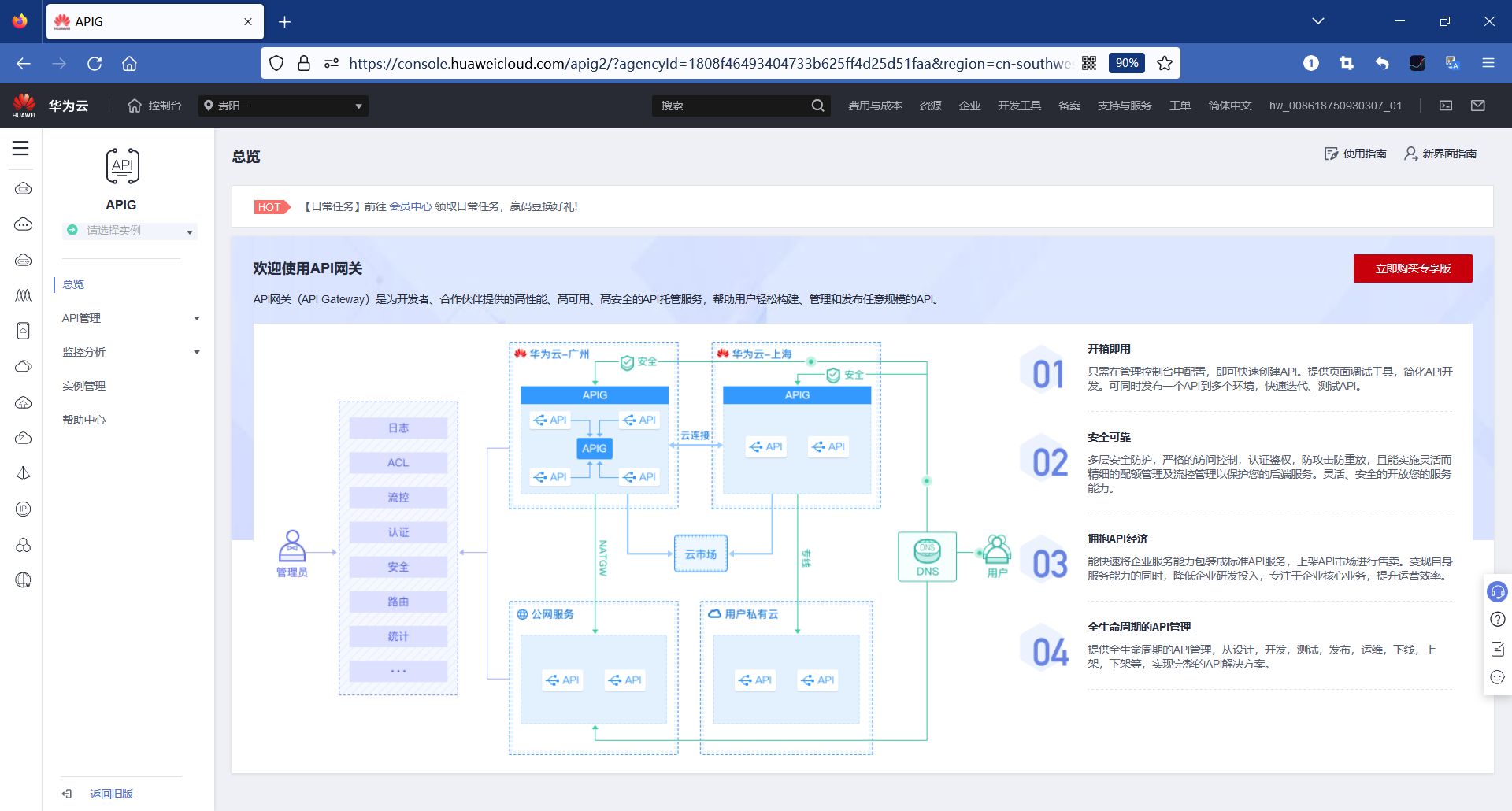This screenshot has width=1512, height=811.
Task: Open the cloud shell terminal icon
Action: pos(1446,106)
